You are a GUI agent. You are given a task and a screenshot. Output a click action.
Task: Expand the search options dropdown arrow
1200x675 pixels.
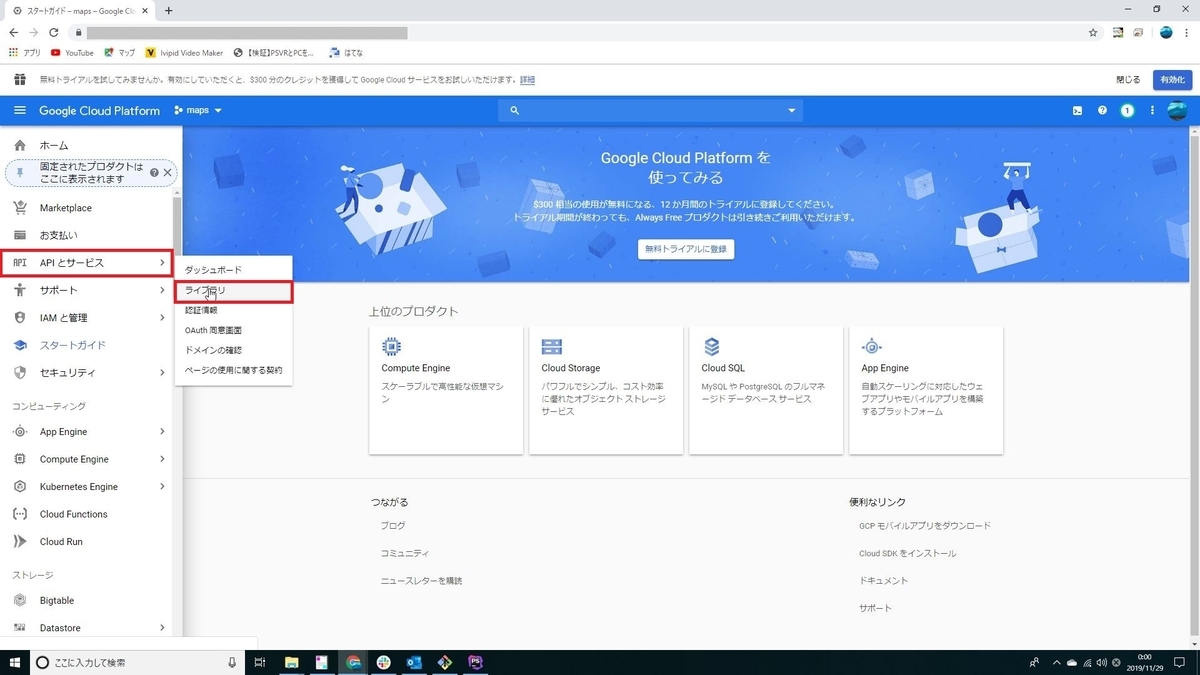[x=791, y=110]
